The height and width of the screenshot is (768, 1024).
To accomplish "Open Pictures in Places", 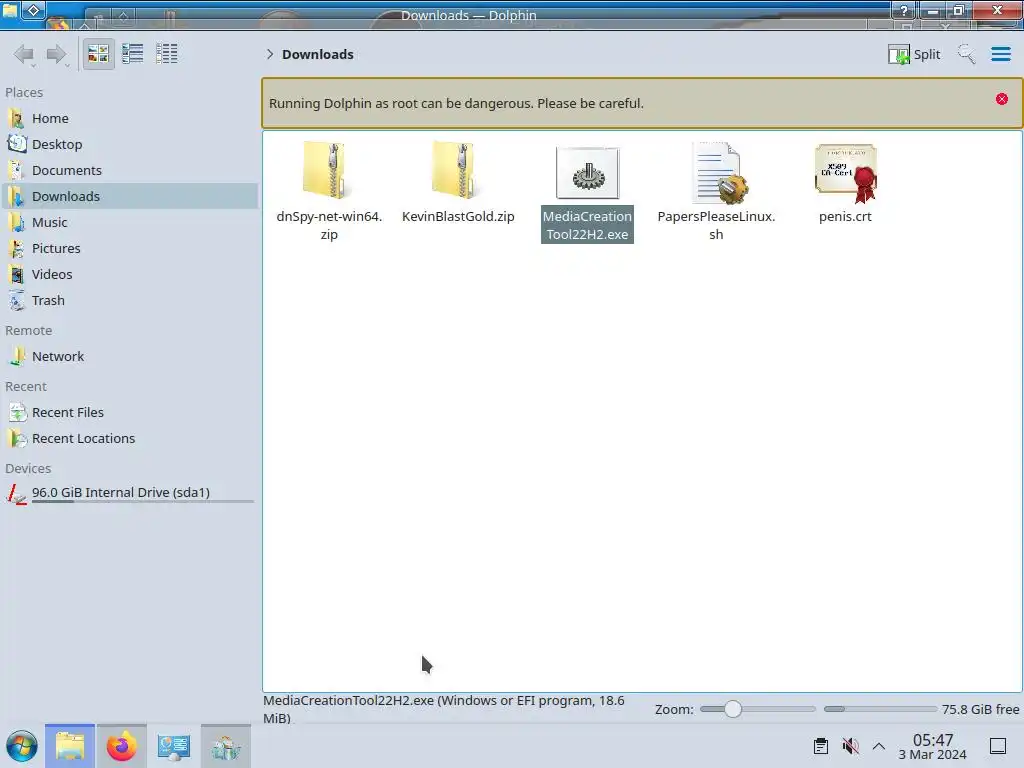I will [x=130, y=249].
